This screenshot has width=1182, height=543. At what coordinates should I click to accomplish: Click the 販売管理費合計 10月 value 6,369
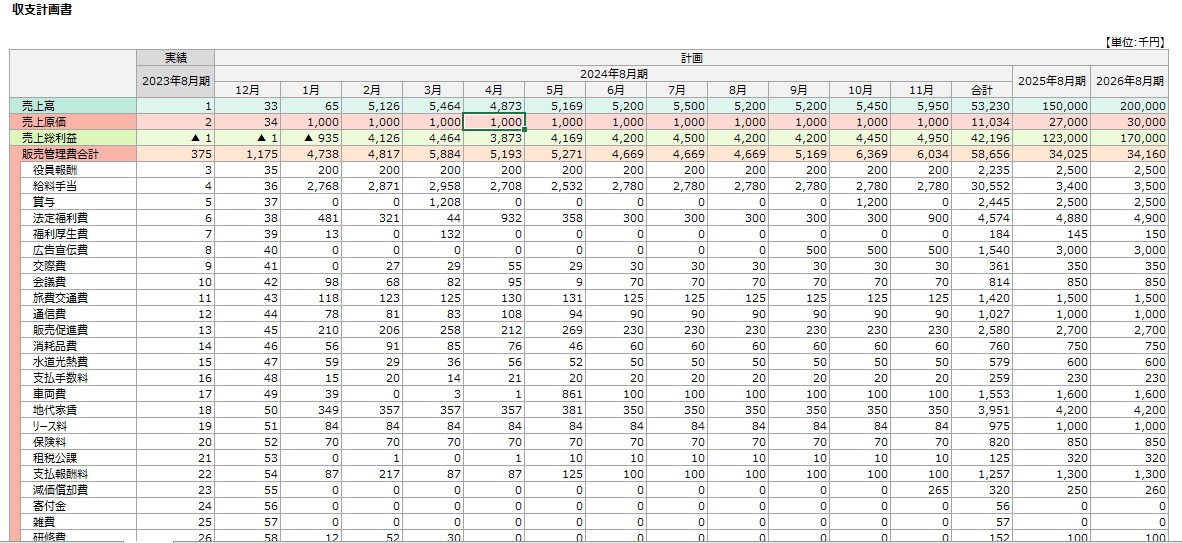[x=860, y=154]
